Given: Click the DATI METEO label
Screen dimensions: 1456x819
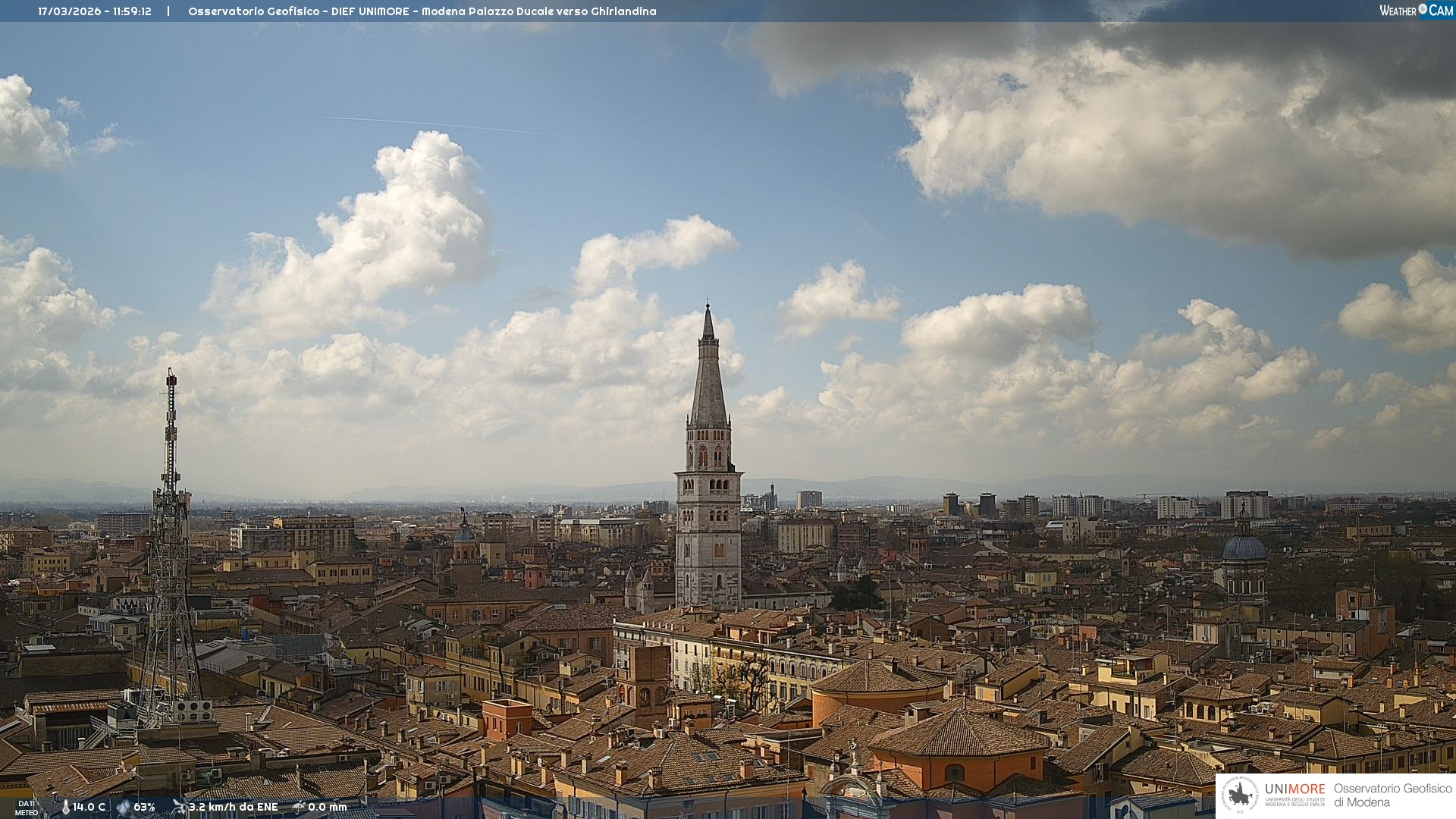Looking at the screenshot, I should [27, 808].
